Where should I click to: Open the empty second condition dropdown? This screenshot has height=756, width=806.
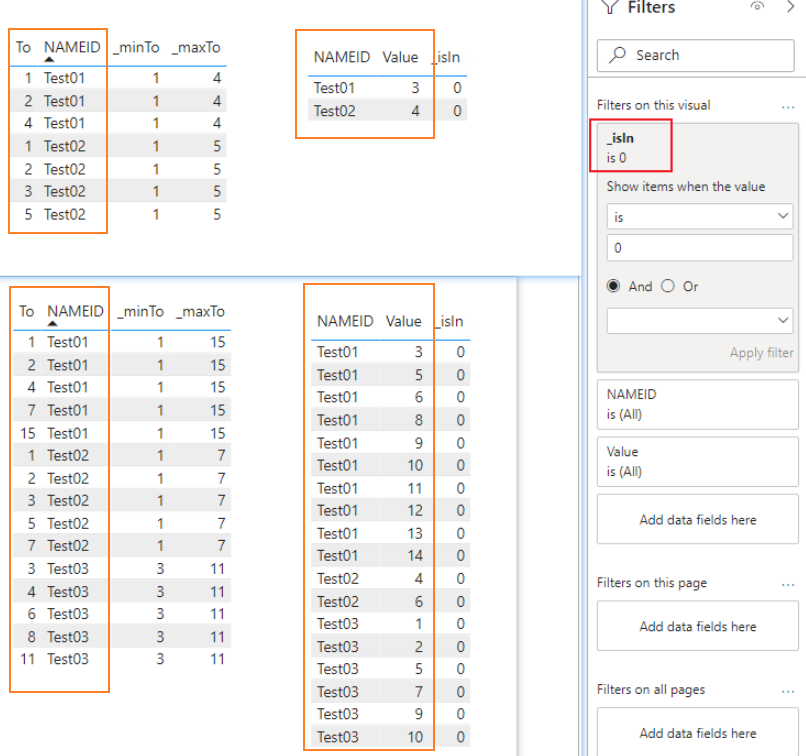coord(700,321)
